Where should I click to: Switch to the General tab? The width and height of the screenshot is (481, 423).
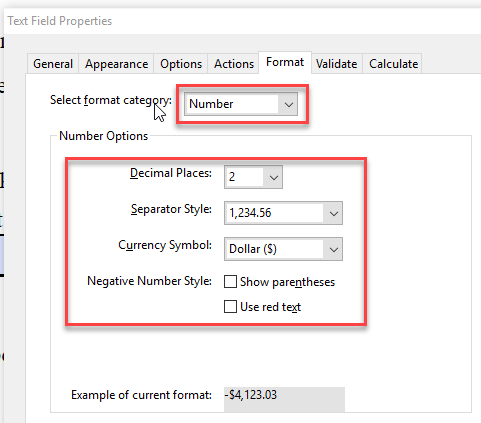click(53, 64)
